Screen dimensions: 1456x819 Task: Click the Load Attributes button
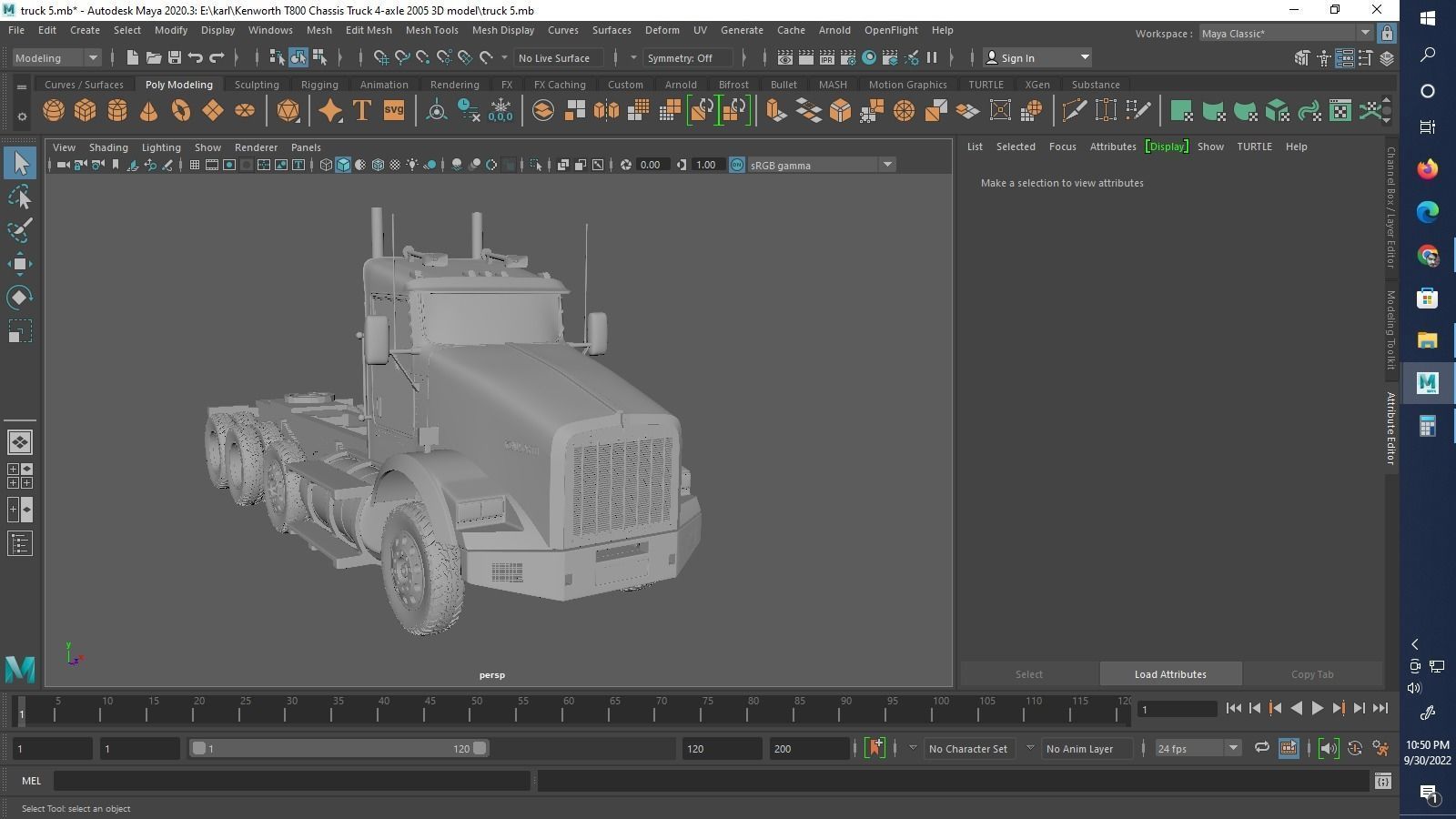[x=1170, y=674]
